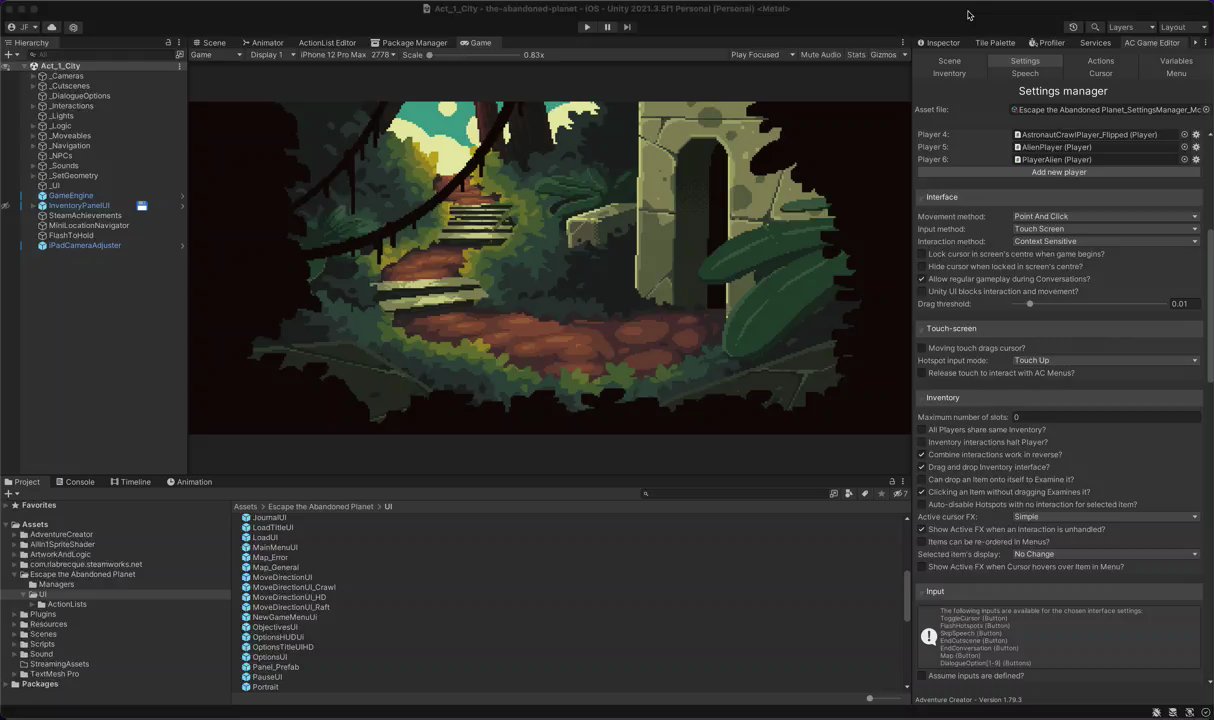Toggle Mute Audio in Game view
Viewport: 1214px width, 720px height.
point(821,55)
